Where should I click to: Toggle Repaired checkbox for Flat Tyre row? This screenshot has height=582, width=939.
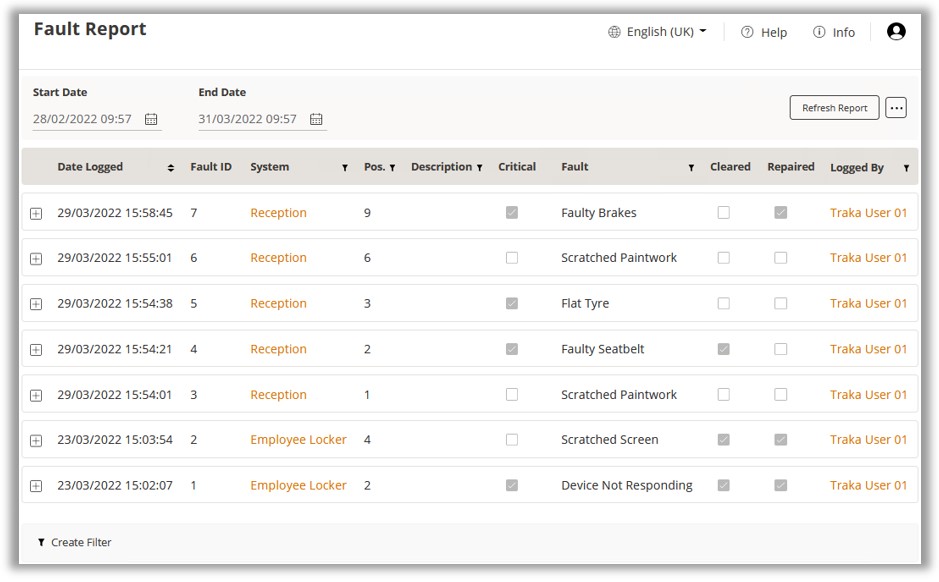[x=780, y=304]
